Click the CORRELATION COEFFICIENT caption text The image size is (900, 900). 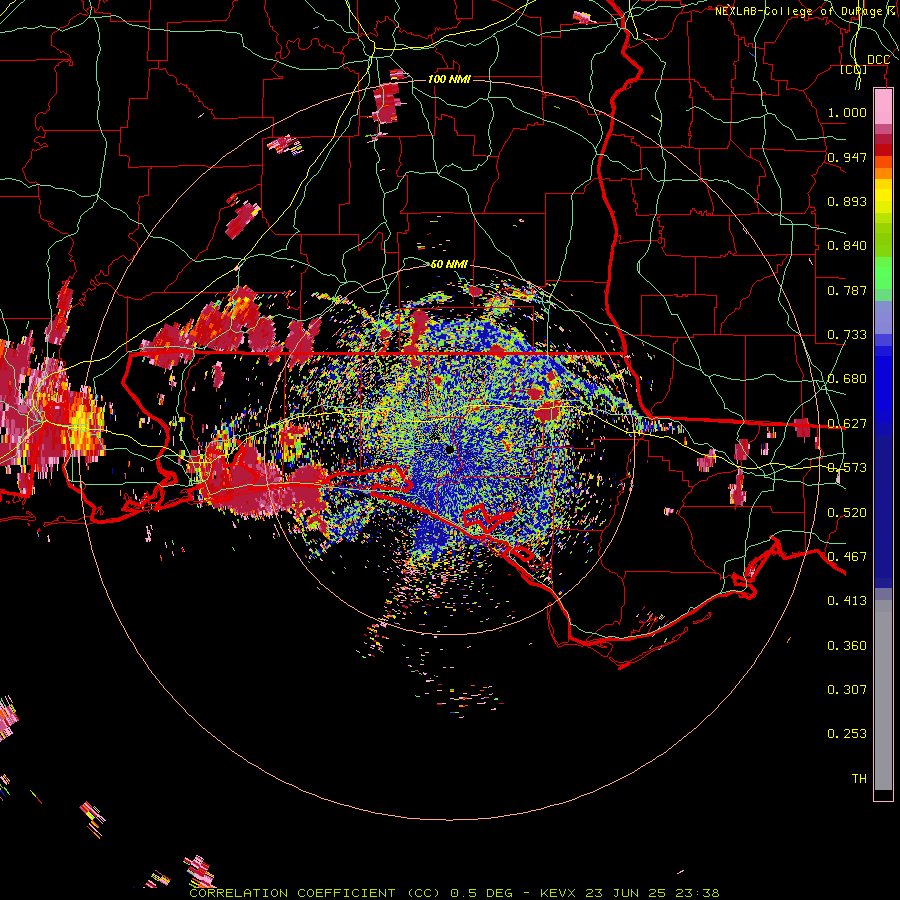pos(292,893)
